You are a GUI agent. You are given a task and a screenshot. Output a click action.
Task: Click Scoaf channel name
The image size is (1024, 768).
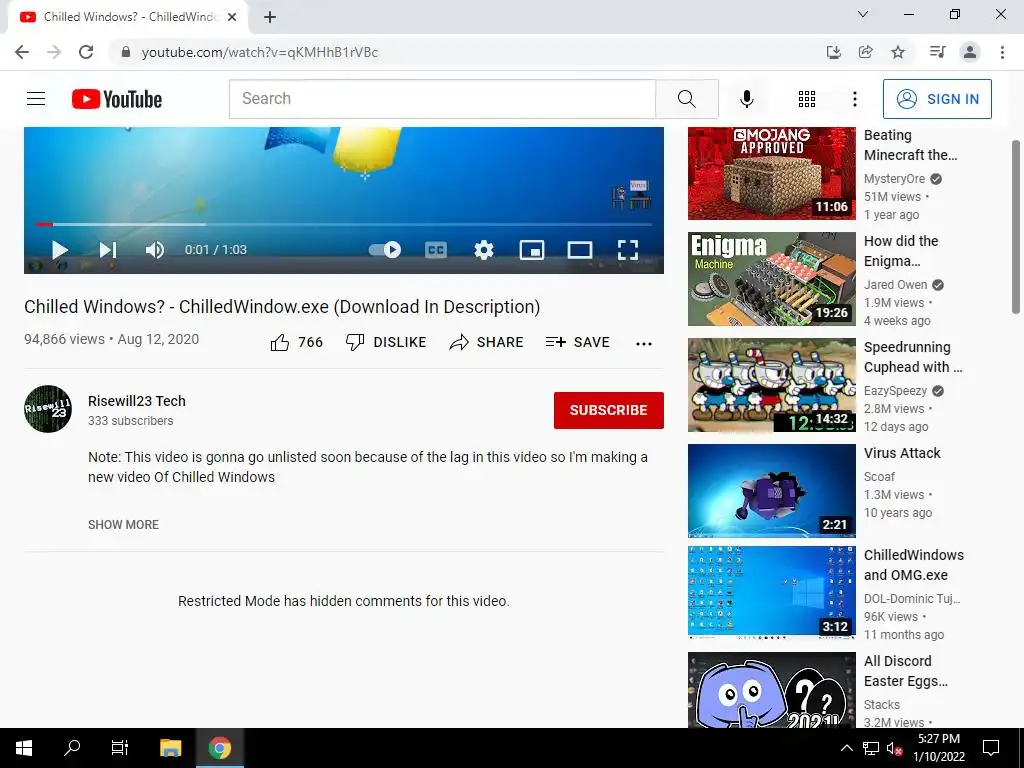pos(879,477)
